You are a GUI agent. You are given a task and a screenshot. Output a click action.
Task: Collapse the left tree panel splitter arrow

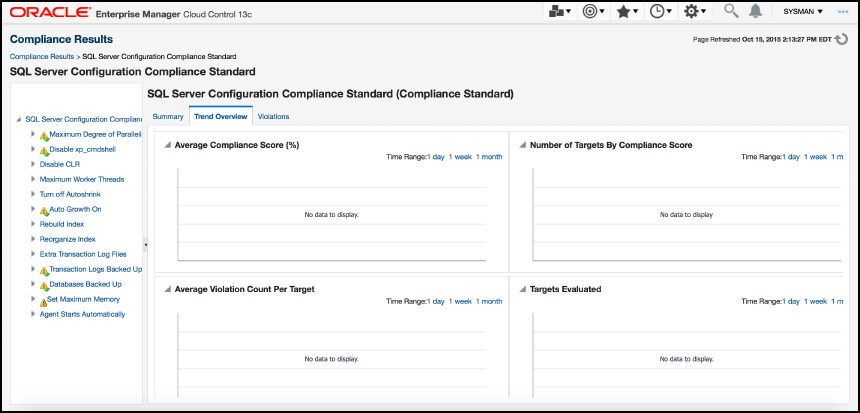pyautogui.click(x=145, y=245)
